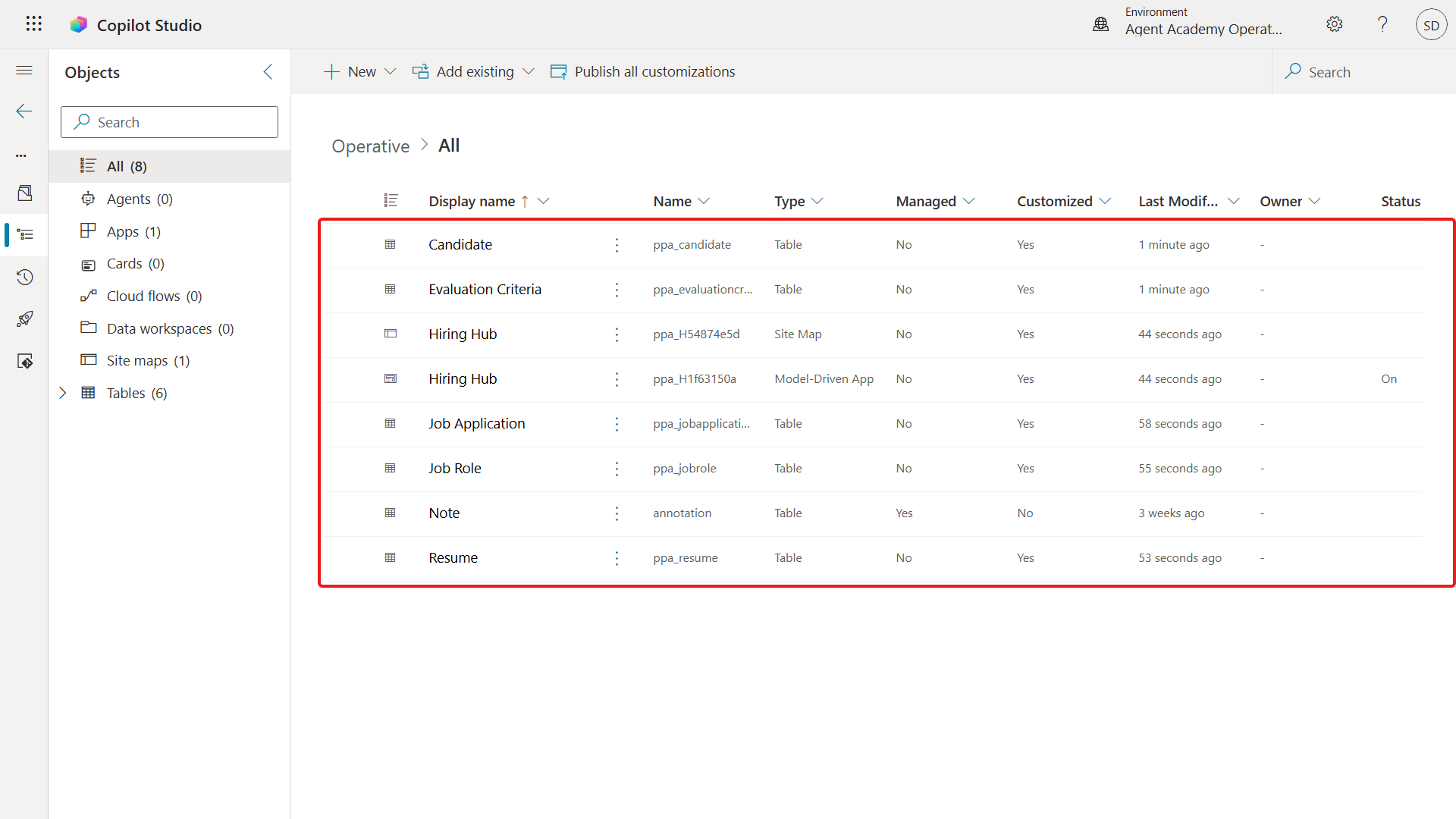Open the Overview icon in left rail

coord(24,193)
